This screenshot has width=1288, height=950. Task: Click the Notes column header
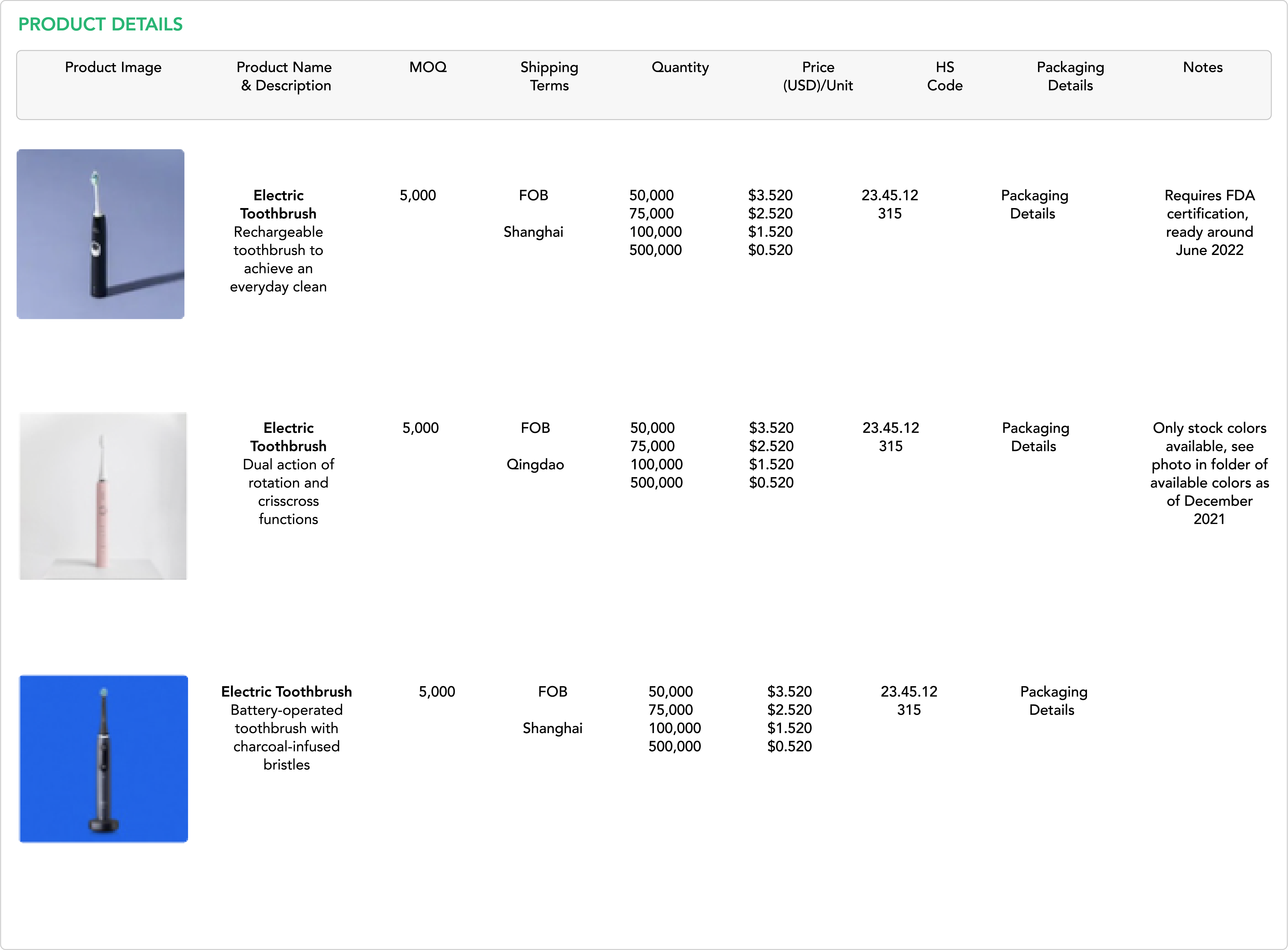[1203, 67]
